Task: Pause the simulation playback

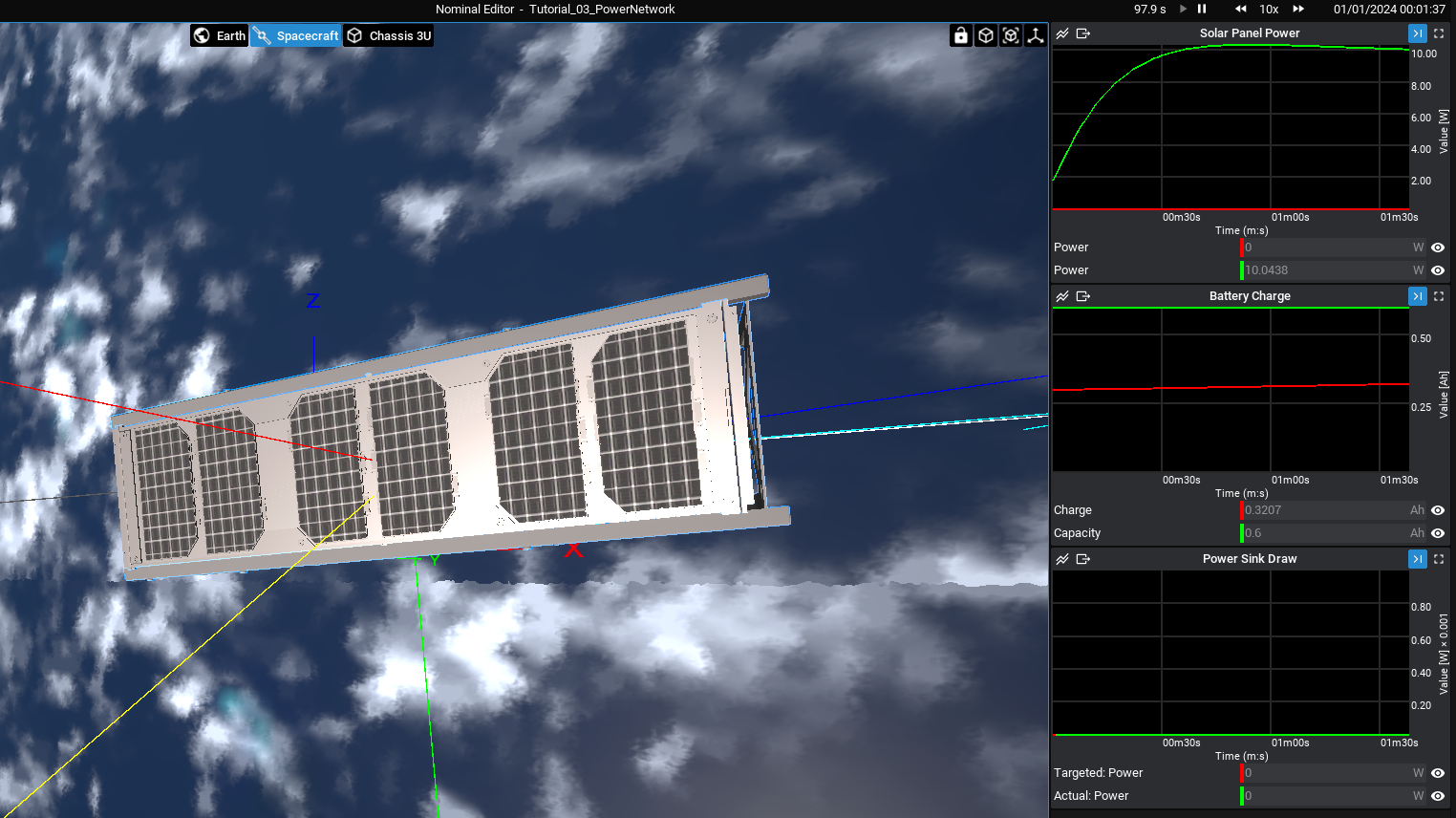Action: [1202, 9]
